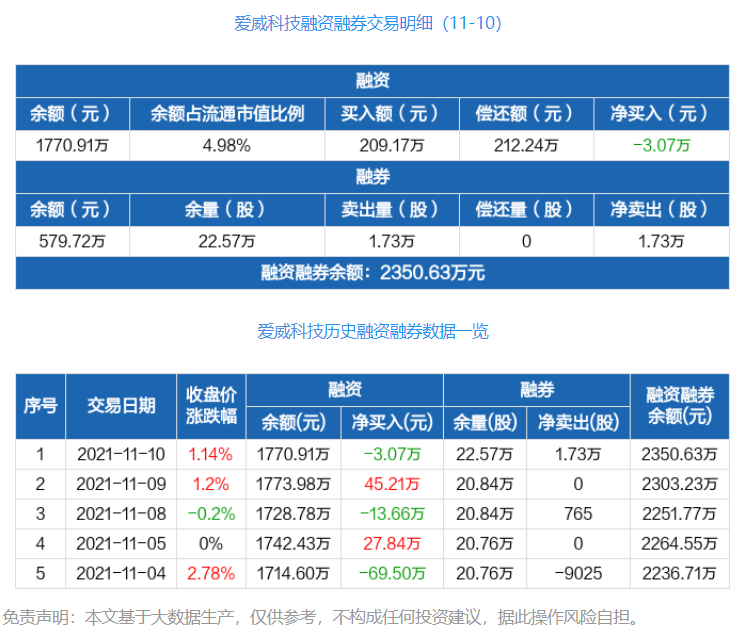Select the -3.07万 net buy value cell
Screen dimensions: 737x641
point(662,146)
